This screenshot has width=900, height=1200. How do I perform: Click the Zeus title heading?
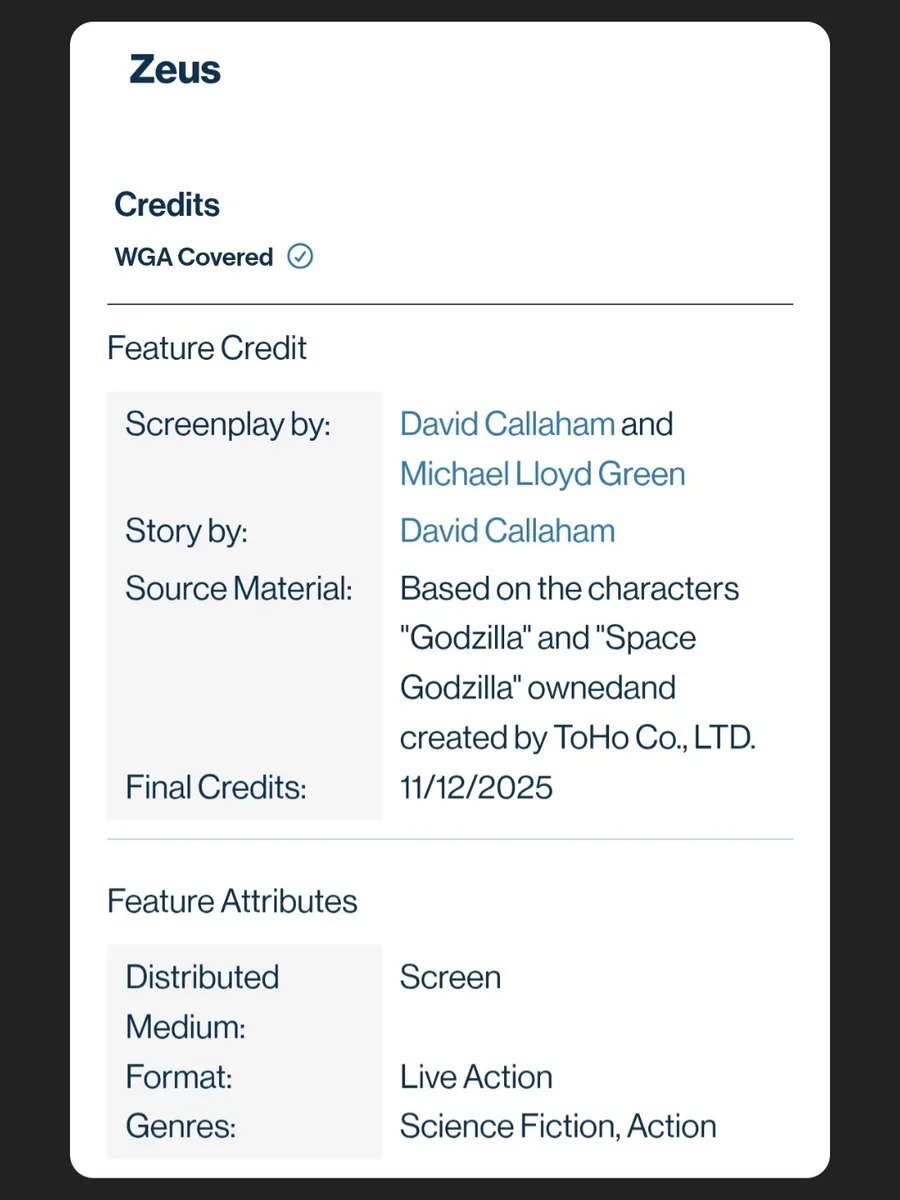(175, 70)
